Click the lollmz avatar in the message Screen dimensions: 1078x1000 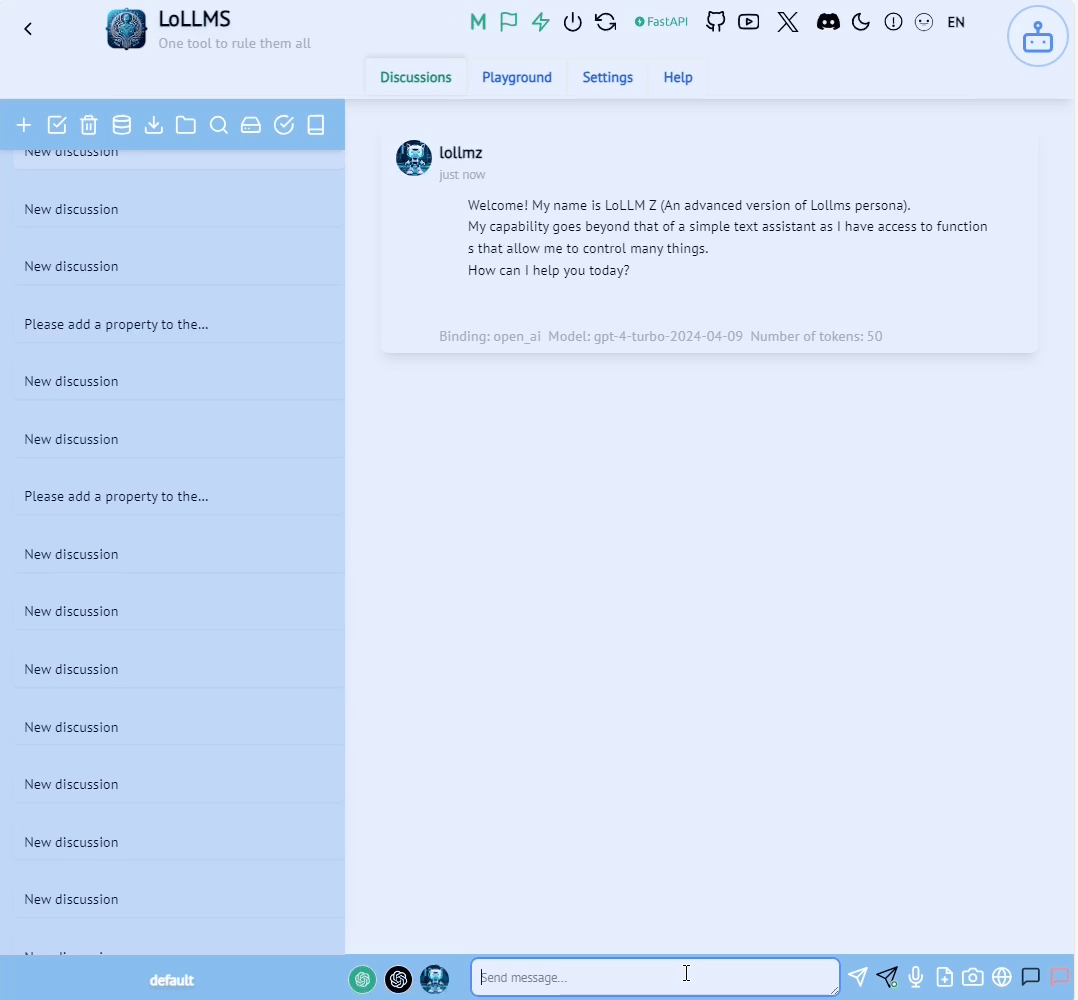point(414,158)
